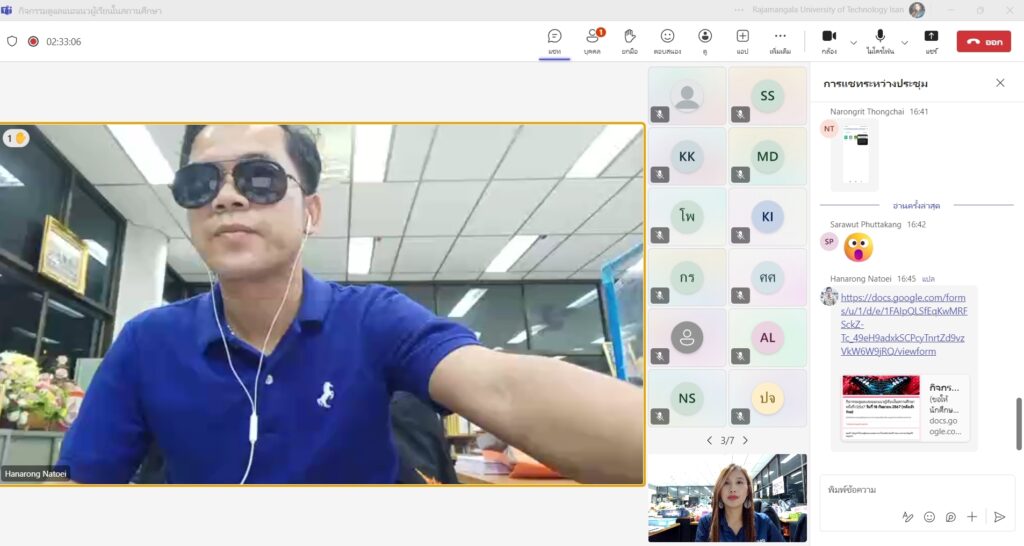
Task: Expand microphone options dropdown arrow
Action: [904, 42]
